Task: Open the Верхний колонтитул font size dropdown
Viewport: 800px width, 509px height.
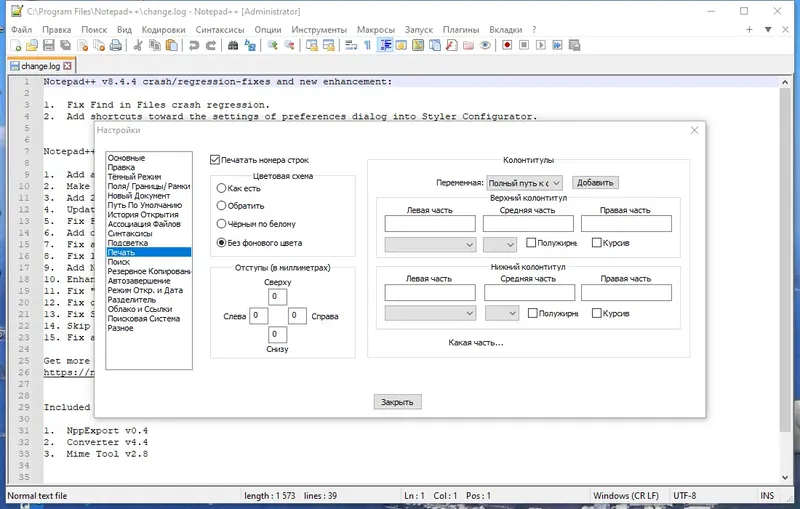Action: coord(500,244)
